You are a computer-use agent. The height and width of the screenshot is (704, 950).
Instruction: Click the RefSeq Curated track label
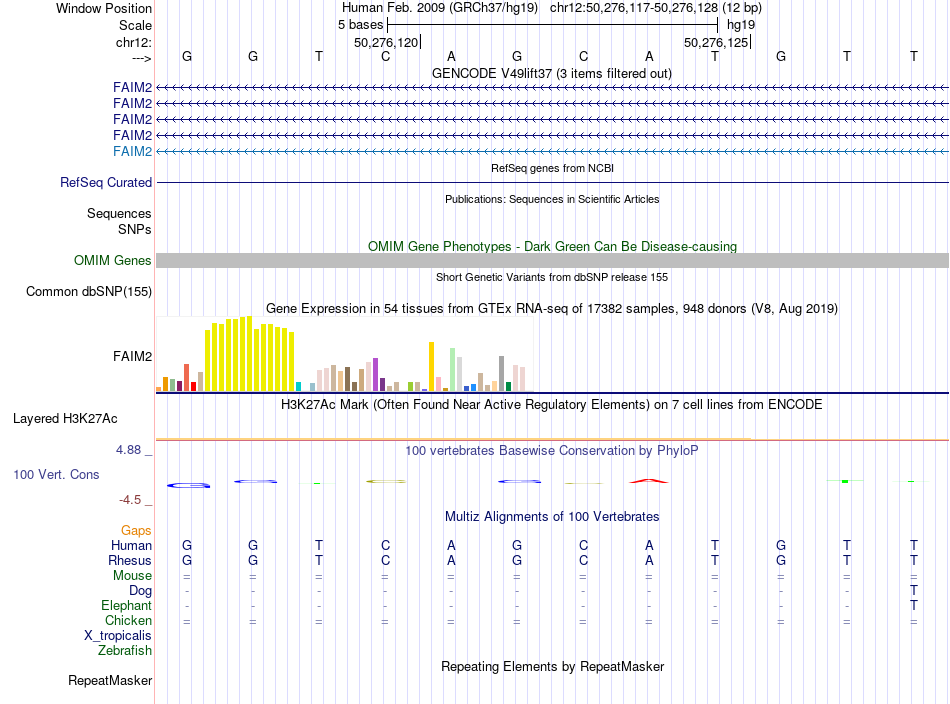[x=106, y=182]
